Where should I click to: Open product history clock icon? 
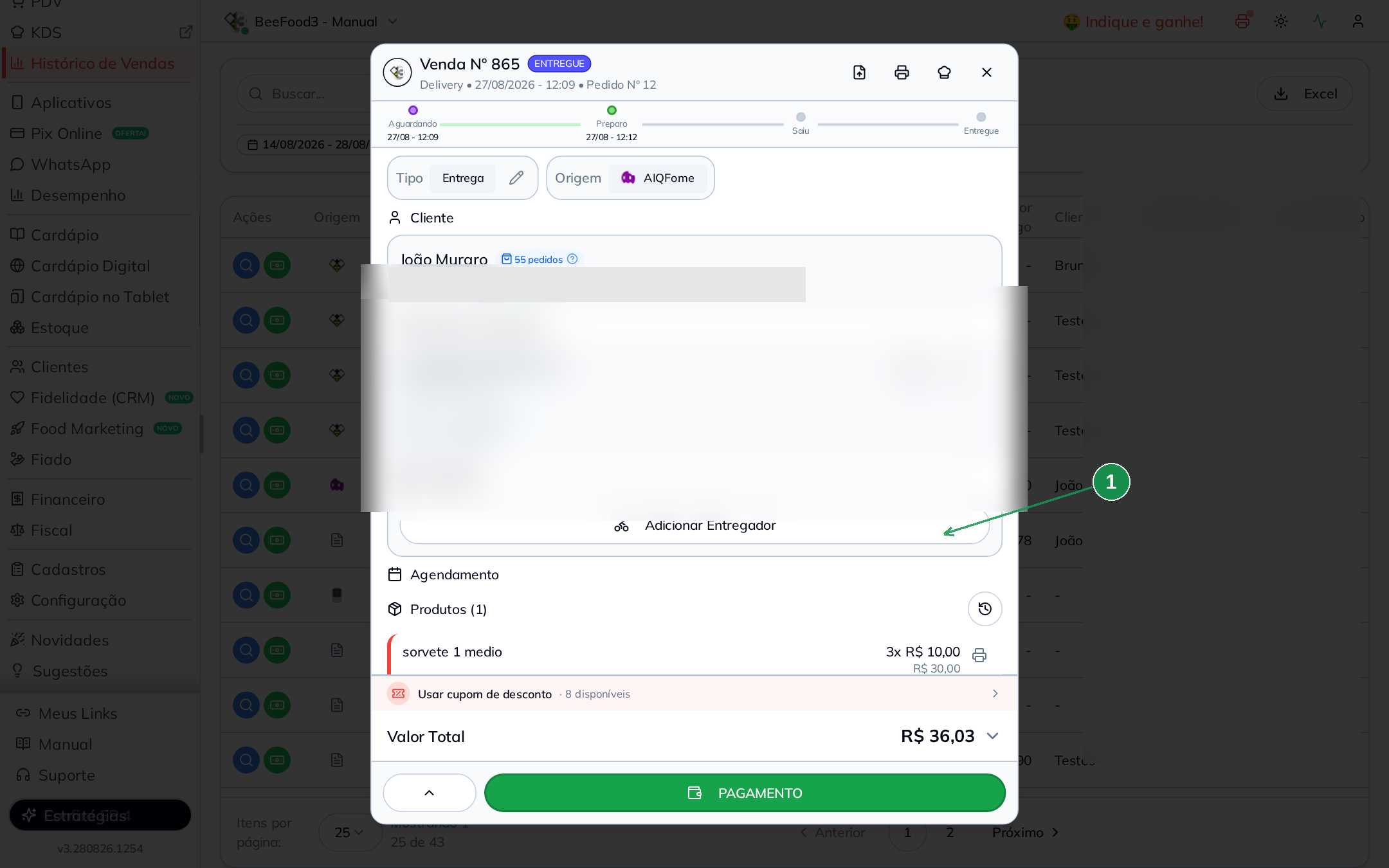pos(985,609)
